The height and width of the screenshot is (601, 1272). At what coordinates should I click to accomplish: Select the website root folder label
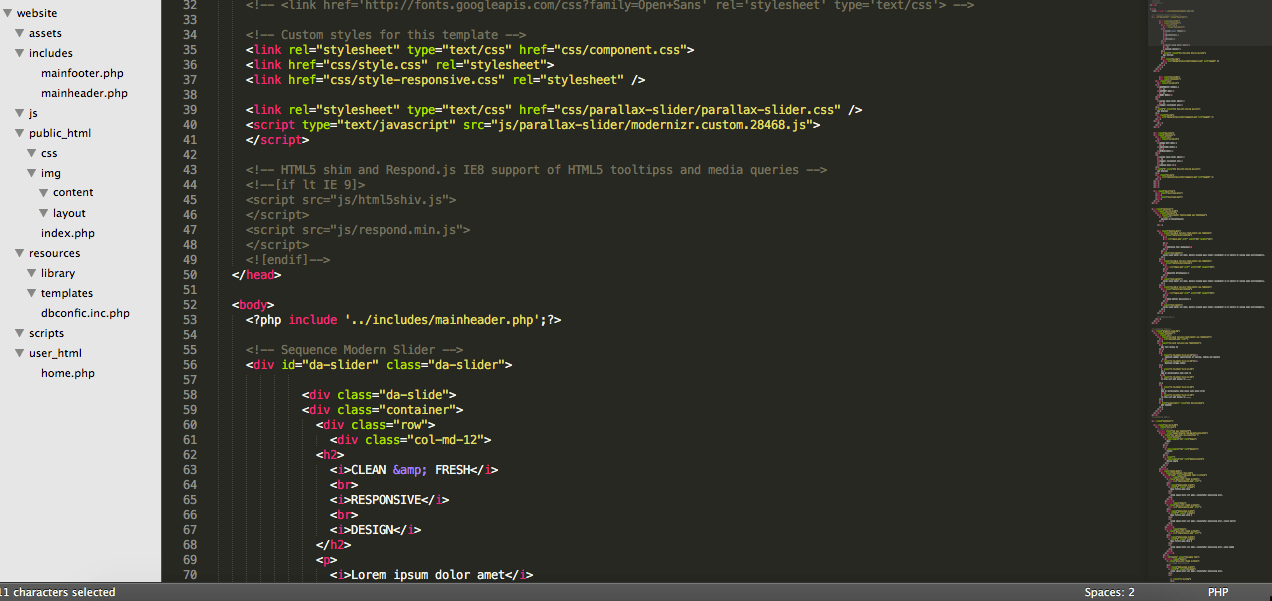pyautogui.click(x=37, y=13)
